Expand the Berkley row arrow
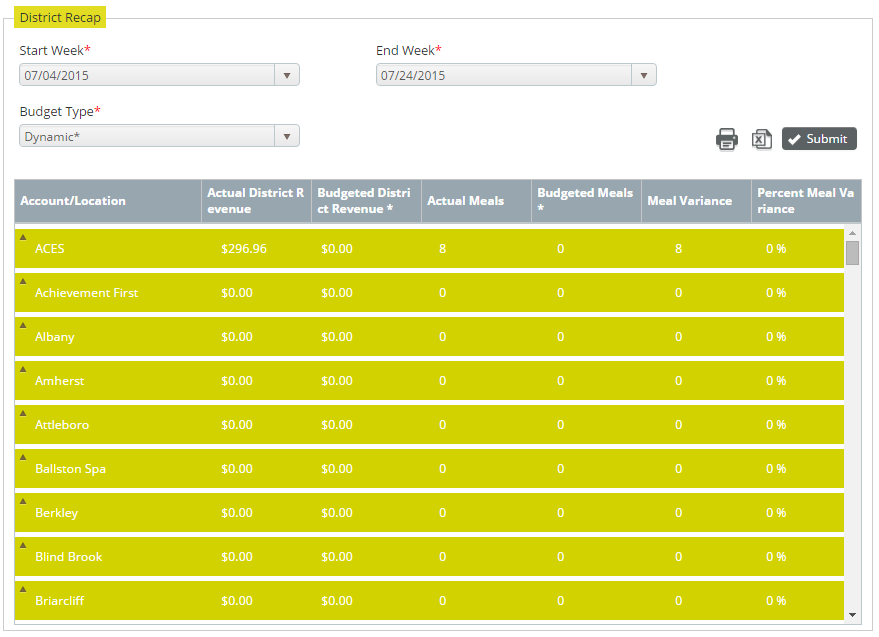 point(23,500)
